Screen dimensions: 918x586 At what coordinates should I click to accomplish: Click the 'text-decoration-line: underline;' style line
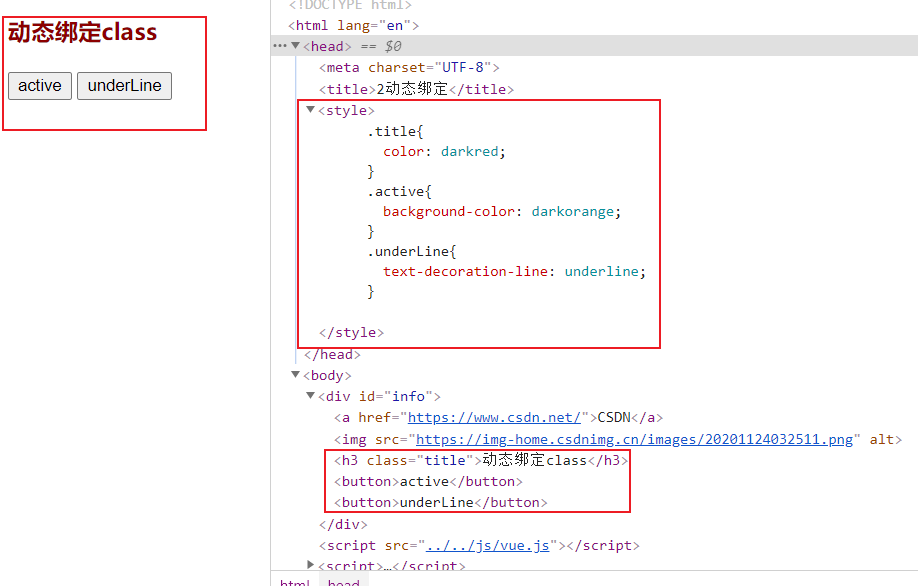tap(514, 272)
